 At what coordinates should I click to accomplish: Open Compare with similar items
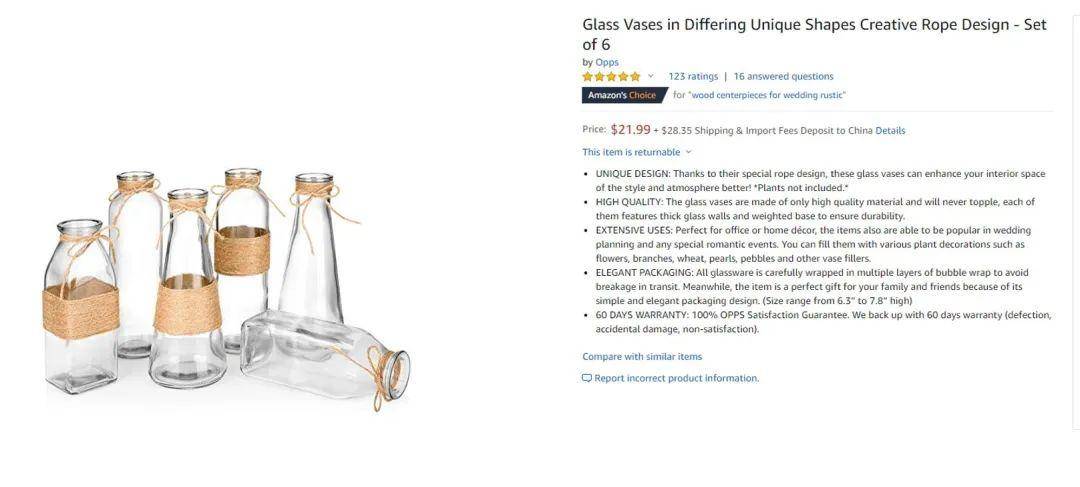pos(642,357)
